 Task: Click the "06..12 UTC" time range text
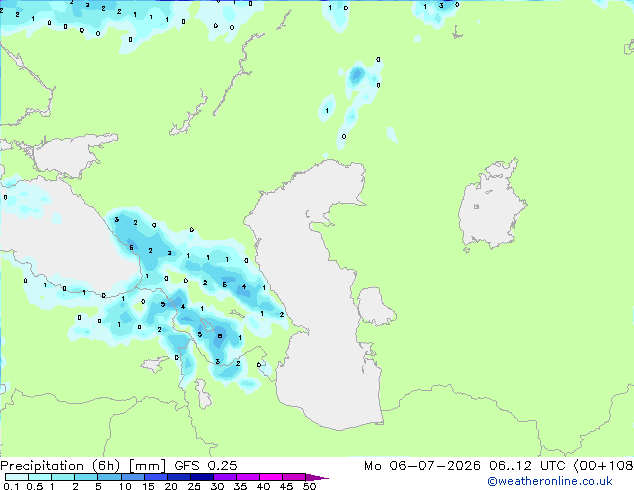[527, 466]
